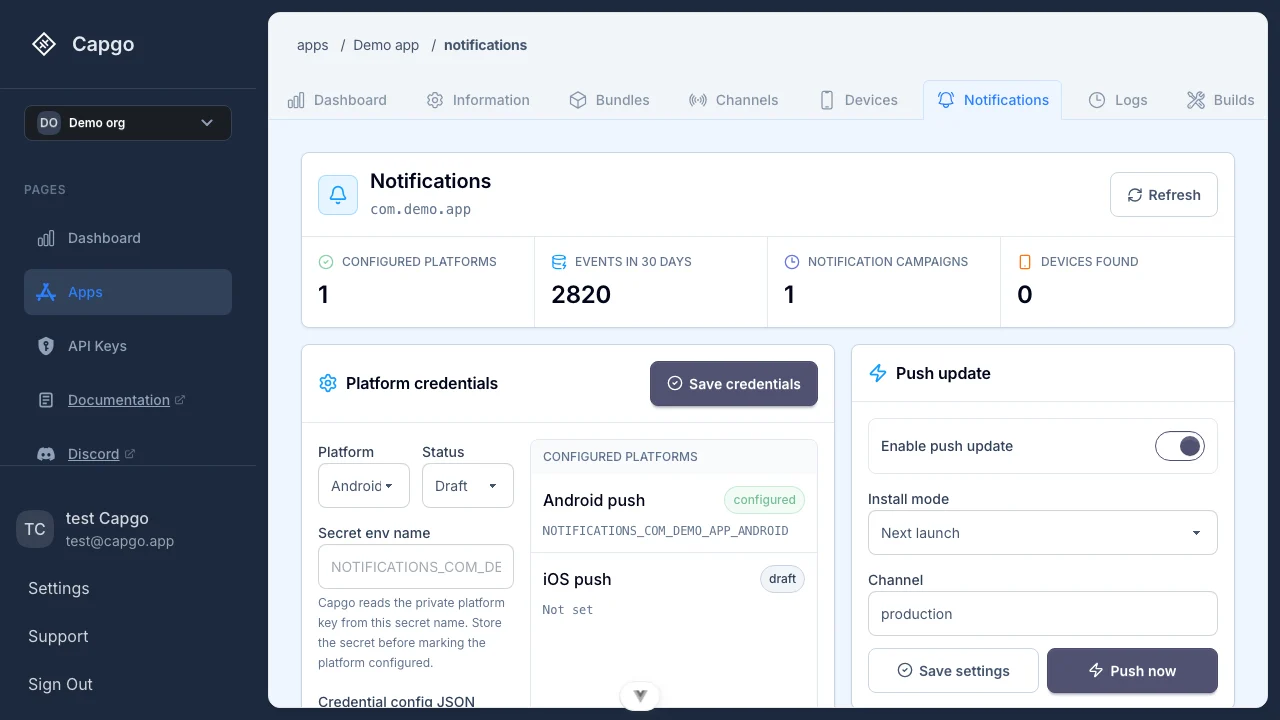Click the Notification Campaigns clock icon
The width and height of the screenshot is (1280, 720).
[792, 262]
